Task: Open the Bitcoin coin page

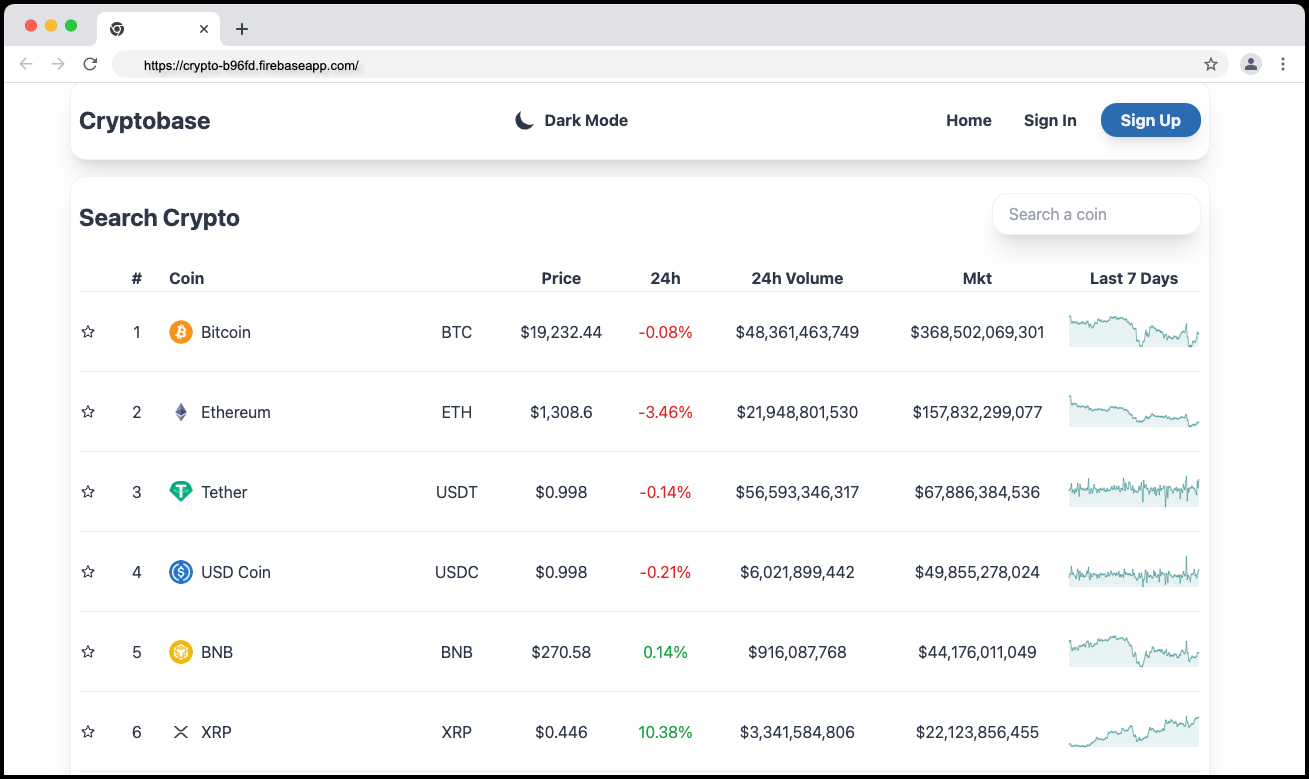Action: (226, 332)
